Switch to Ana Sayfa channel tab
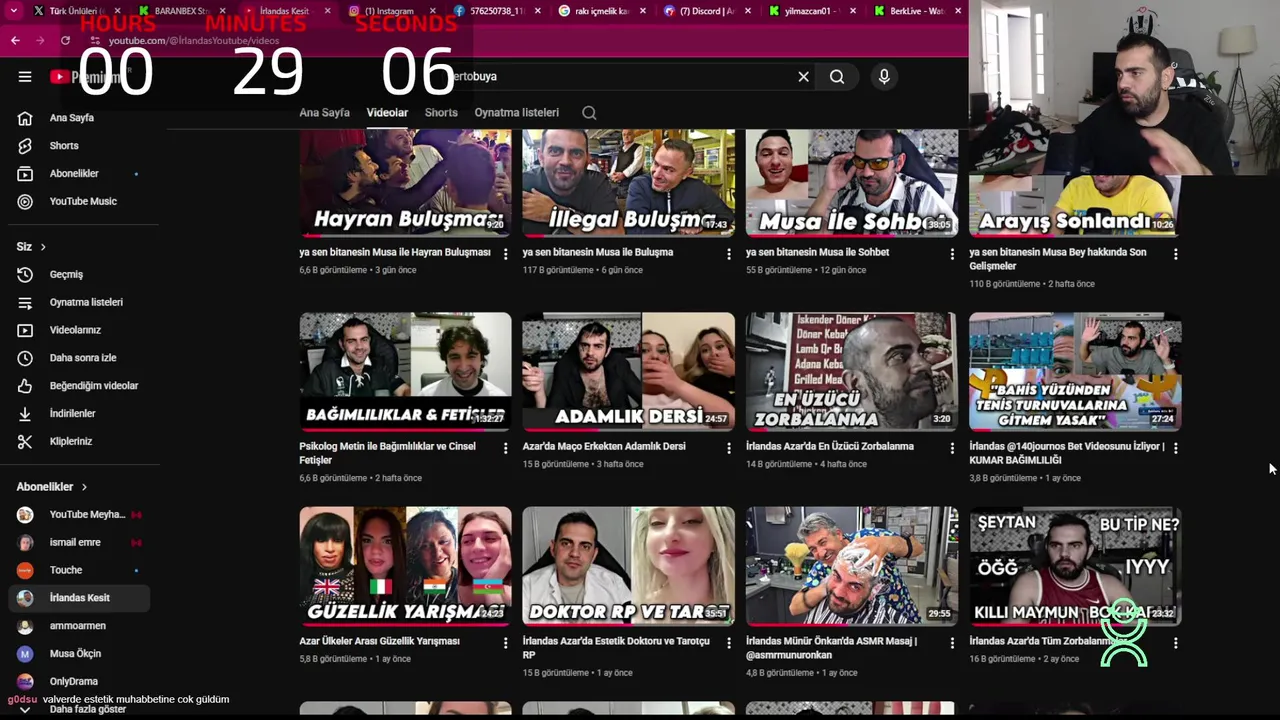 tap(324, 113)
